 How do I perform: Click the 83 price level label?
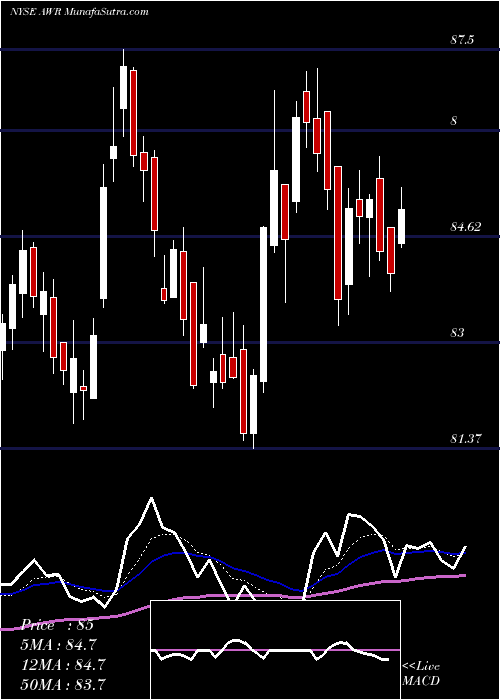458,333
